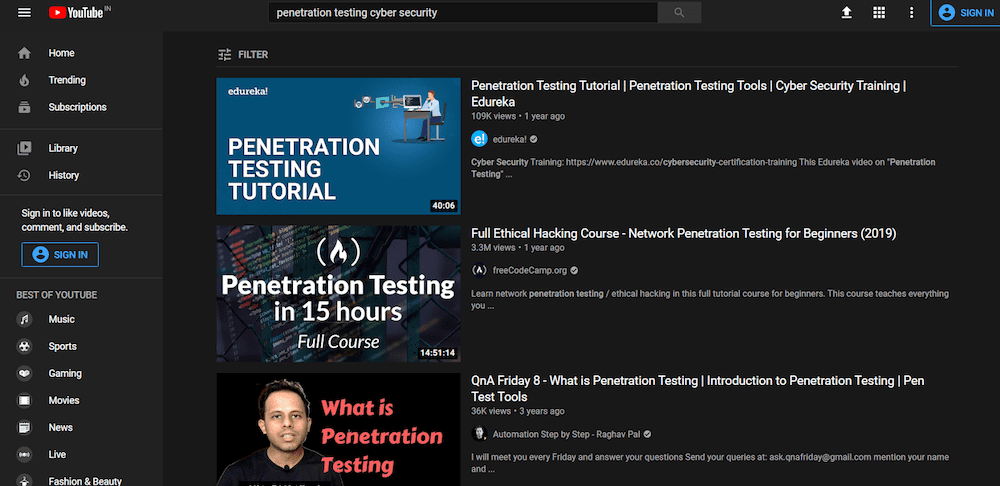The height and width of the screenshot is (486, 1000).
Task: Click the '3.3M views' text
Action: click(x=493, y=247)
